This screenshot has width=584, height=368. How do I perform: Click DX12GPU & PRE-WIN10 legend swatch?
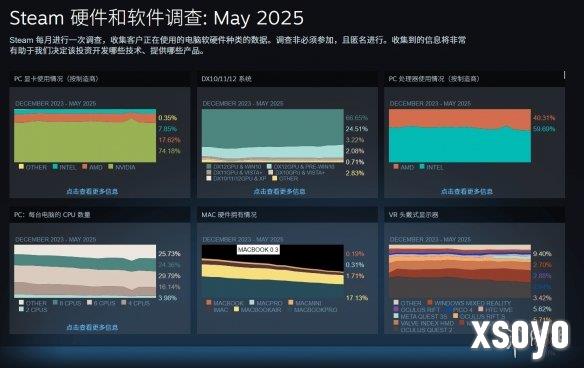click(269, 166)
